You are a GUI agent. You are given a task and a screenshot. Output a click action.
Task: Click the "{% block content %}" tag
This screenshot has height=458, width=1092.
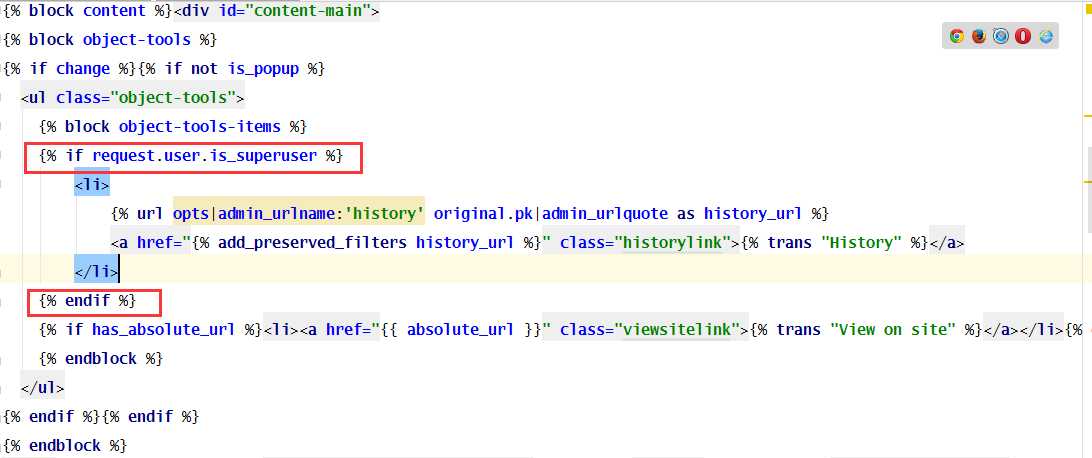[88, 10]
